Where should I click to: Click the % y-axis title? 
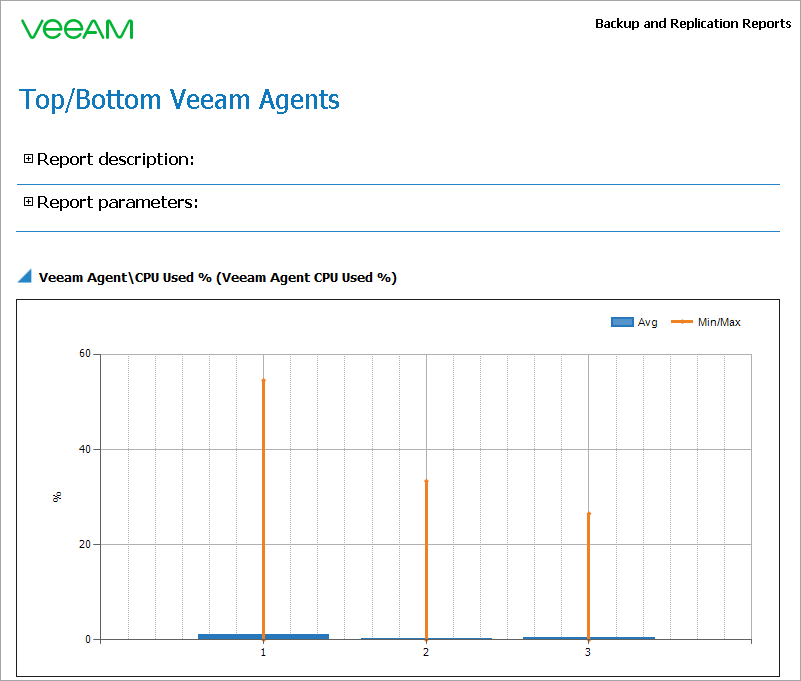click(57, 497)
